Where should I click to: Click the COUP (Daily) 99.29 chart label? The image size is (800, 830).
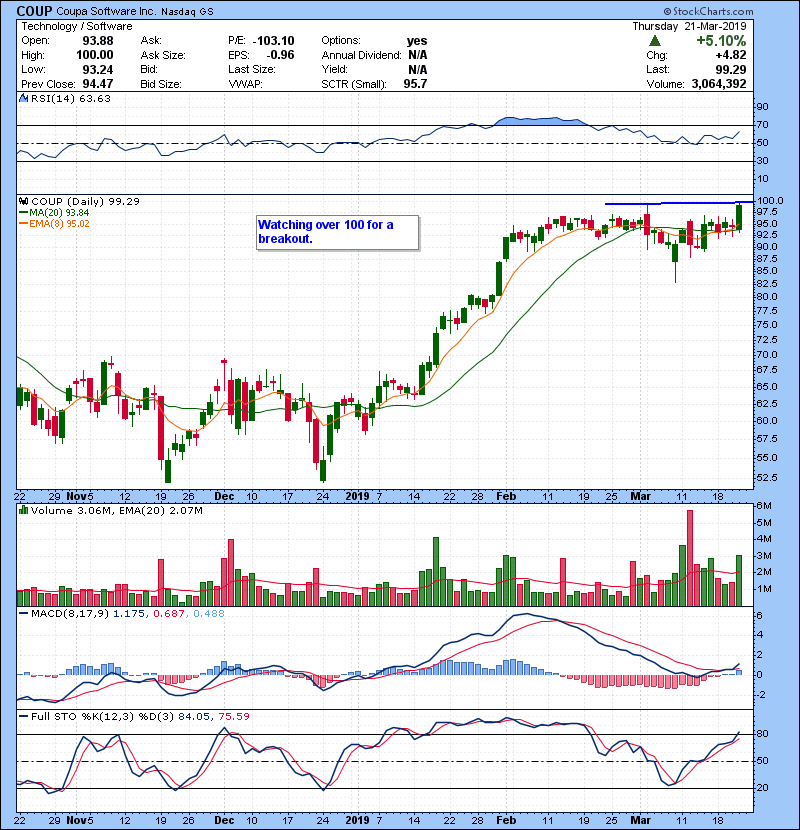[x=85, y=202]
